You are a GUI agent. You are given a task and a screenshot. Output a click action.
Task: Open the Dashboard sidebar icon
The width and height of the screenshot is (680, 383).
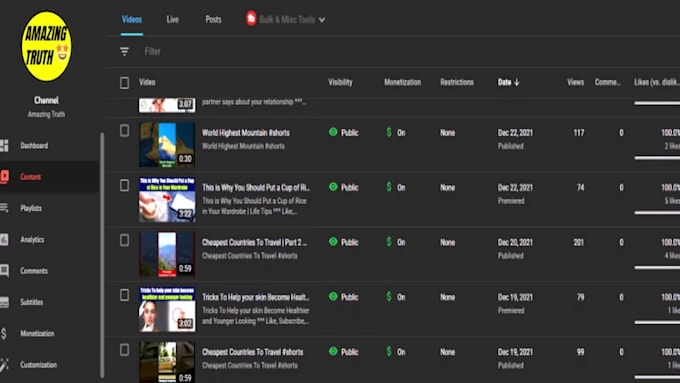[x=4, y=146]
